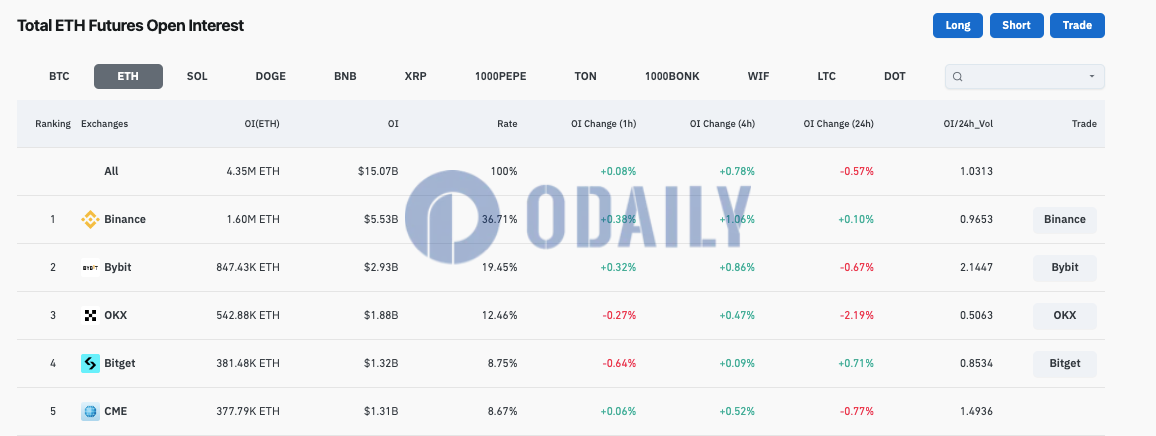The width and height of the screenshot is (1156, 436).
Task: Click the blue Trade button
Action: coord(1077,25)
